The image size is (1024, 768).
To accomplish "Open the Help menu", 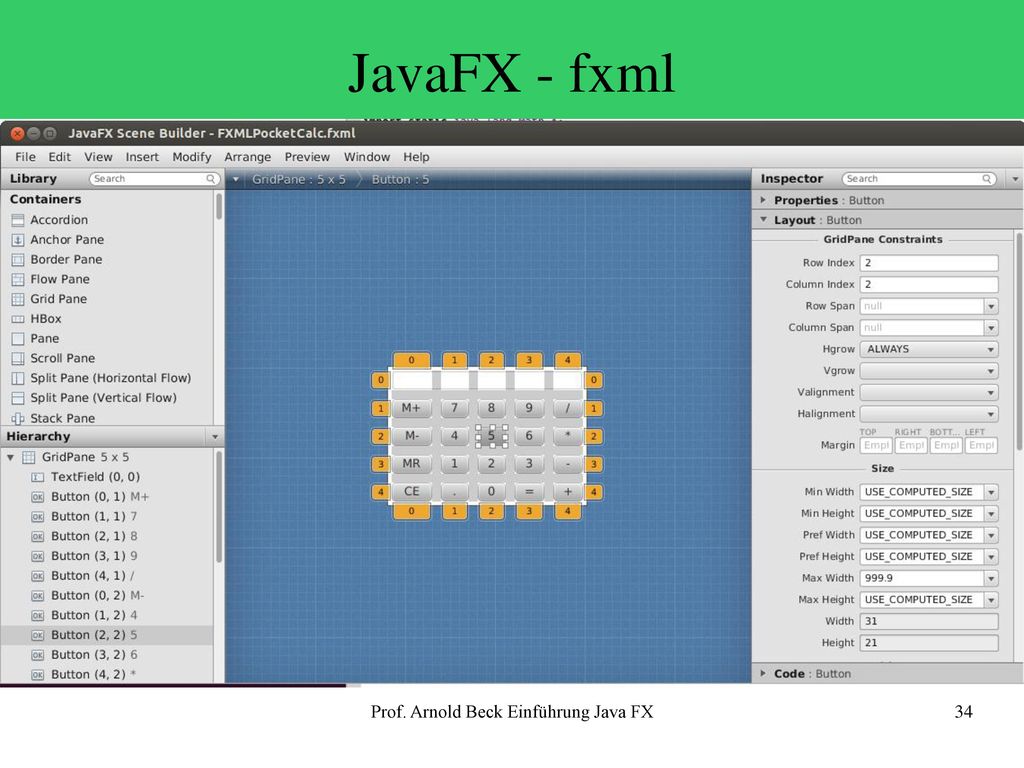I will click(416, 157).
